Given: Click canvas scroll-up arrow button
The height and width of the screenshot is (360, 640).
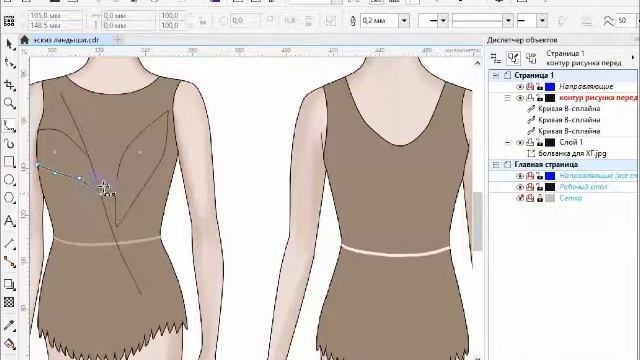Looking at the screenshot, I should (477, 63).
